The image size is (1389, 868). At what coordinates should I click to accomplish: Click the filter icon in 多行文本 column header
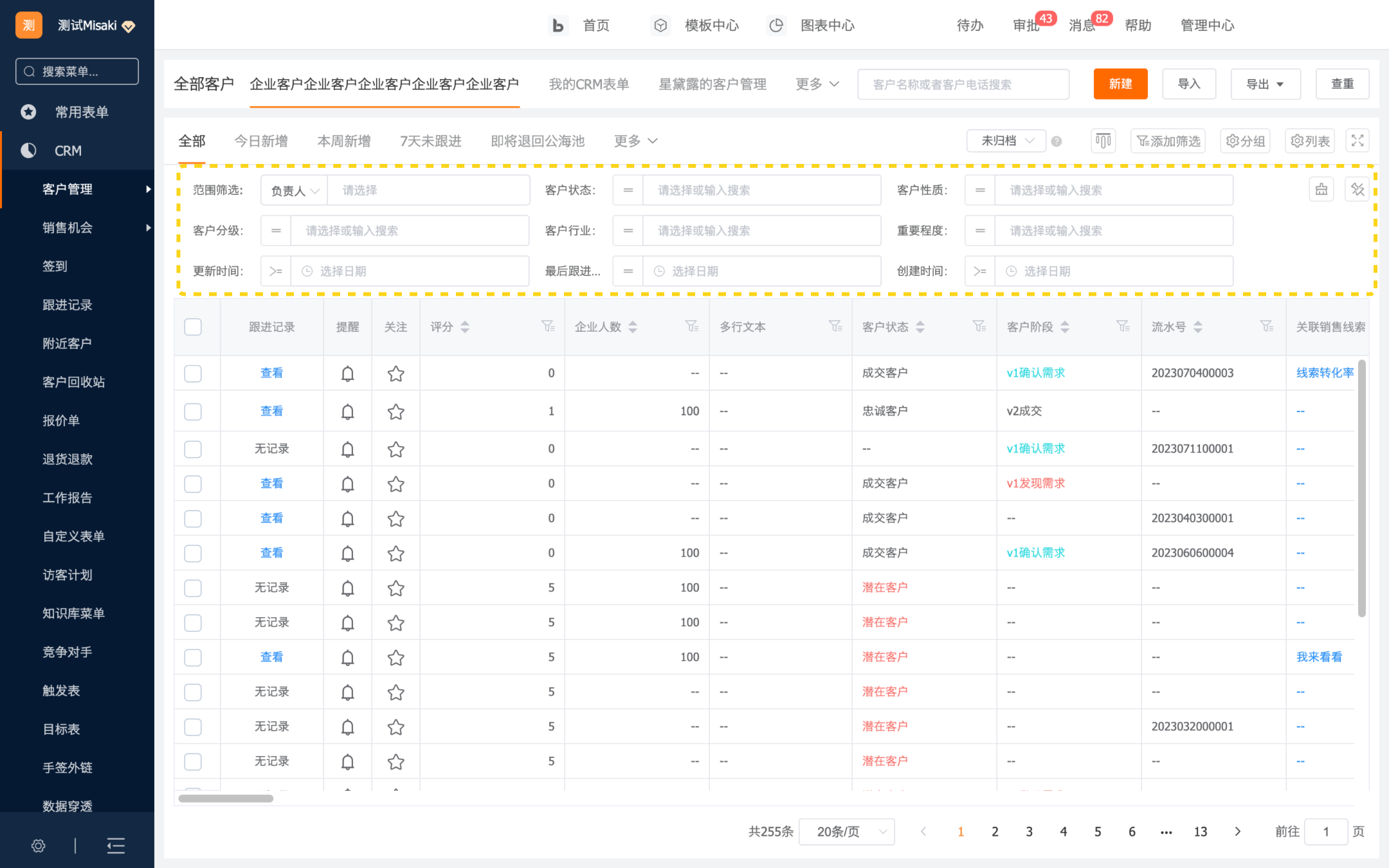[835, 327]
